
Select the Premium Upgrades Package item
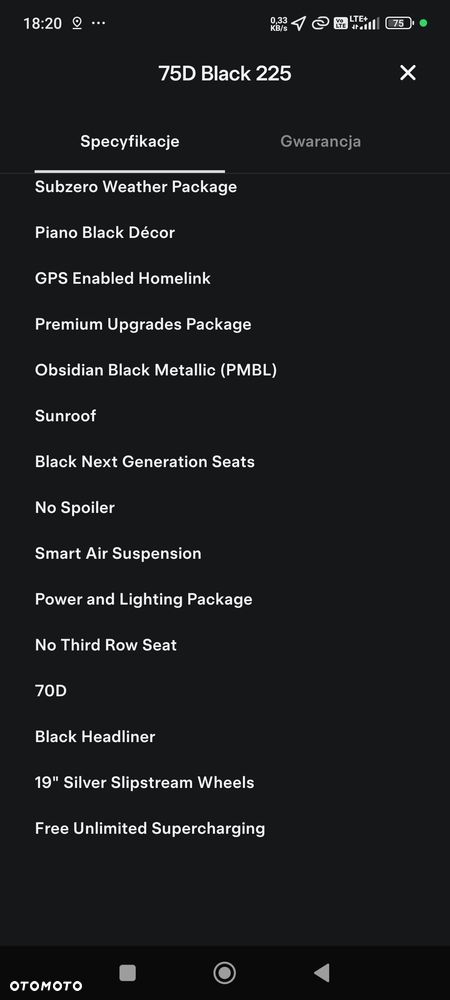click(143, 324)
